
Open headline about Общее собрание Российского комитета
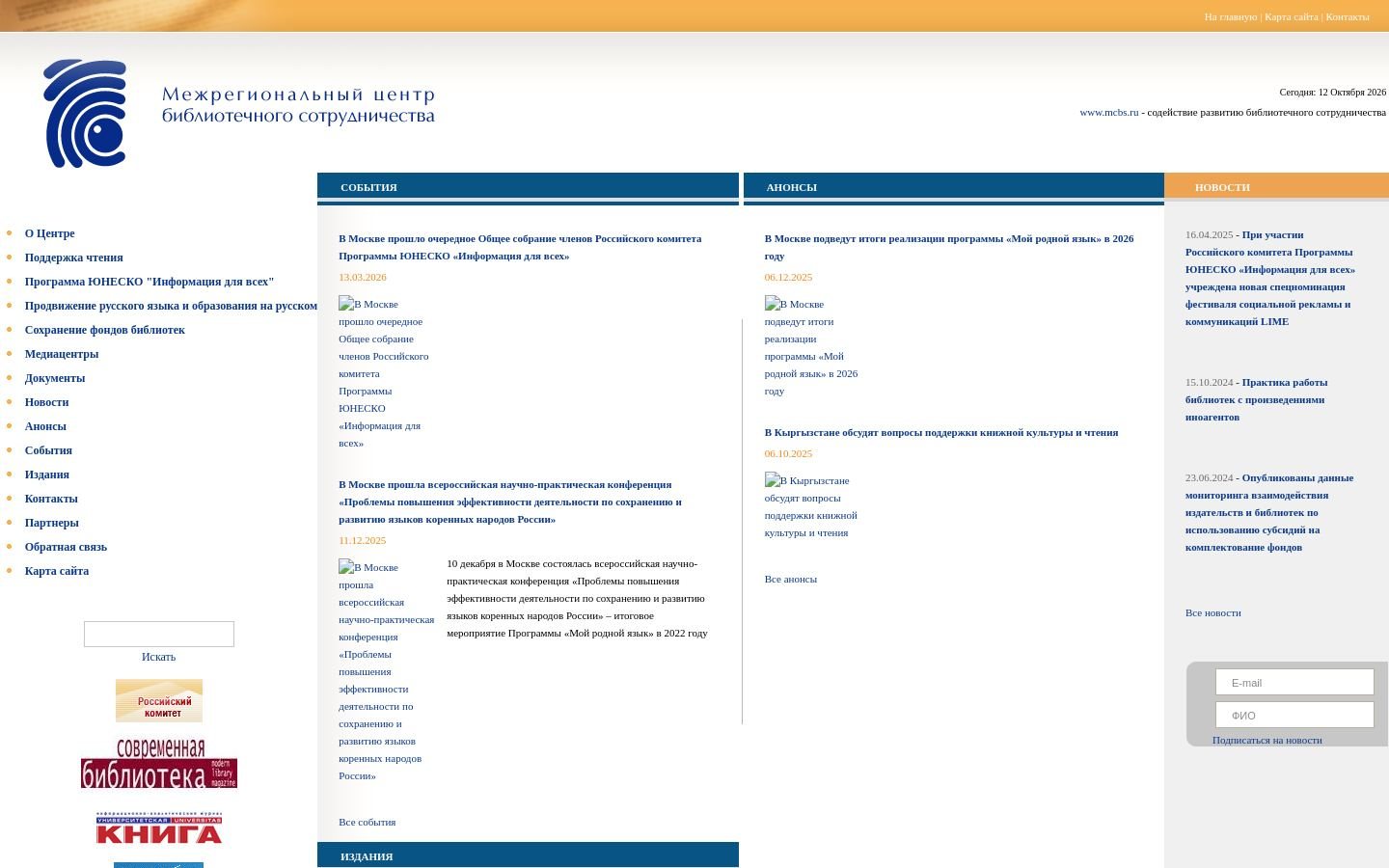click(520, 247)
